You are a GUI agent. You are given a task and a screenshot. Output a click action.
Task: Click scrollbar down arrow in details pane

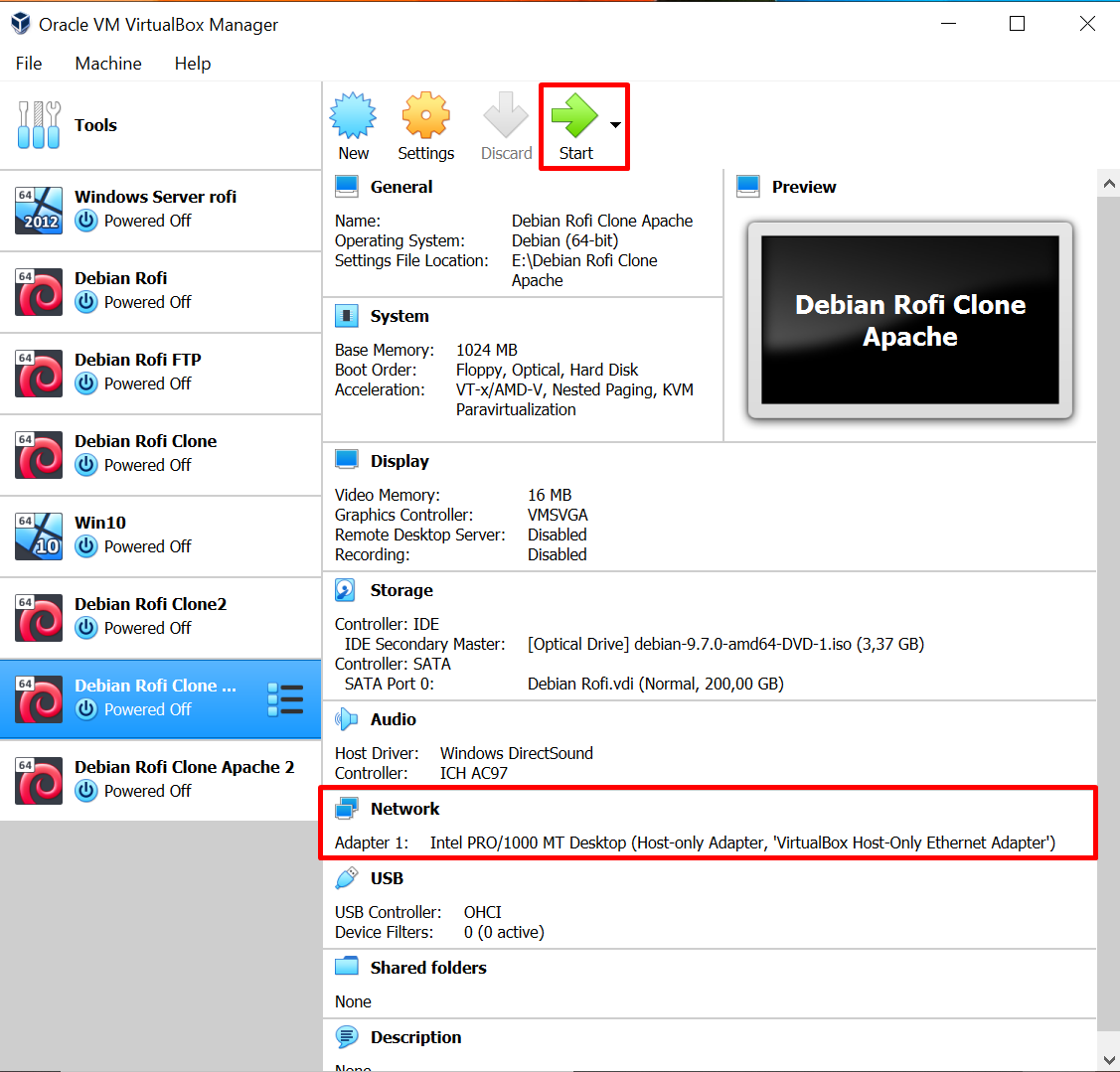(x=1109, y=1060)
